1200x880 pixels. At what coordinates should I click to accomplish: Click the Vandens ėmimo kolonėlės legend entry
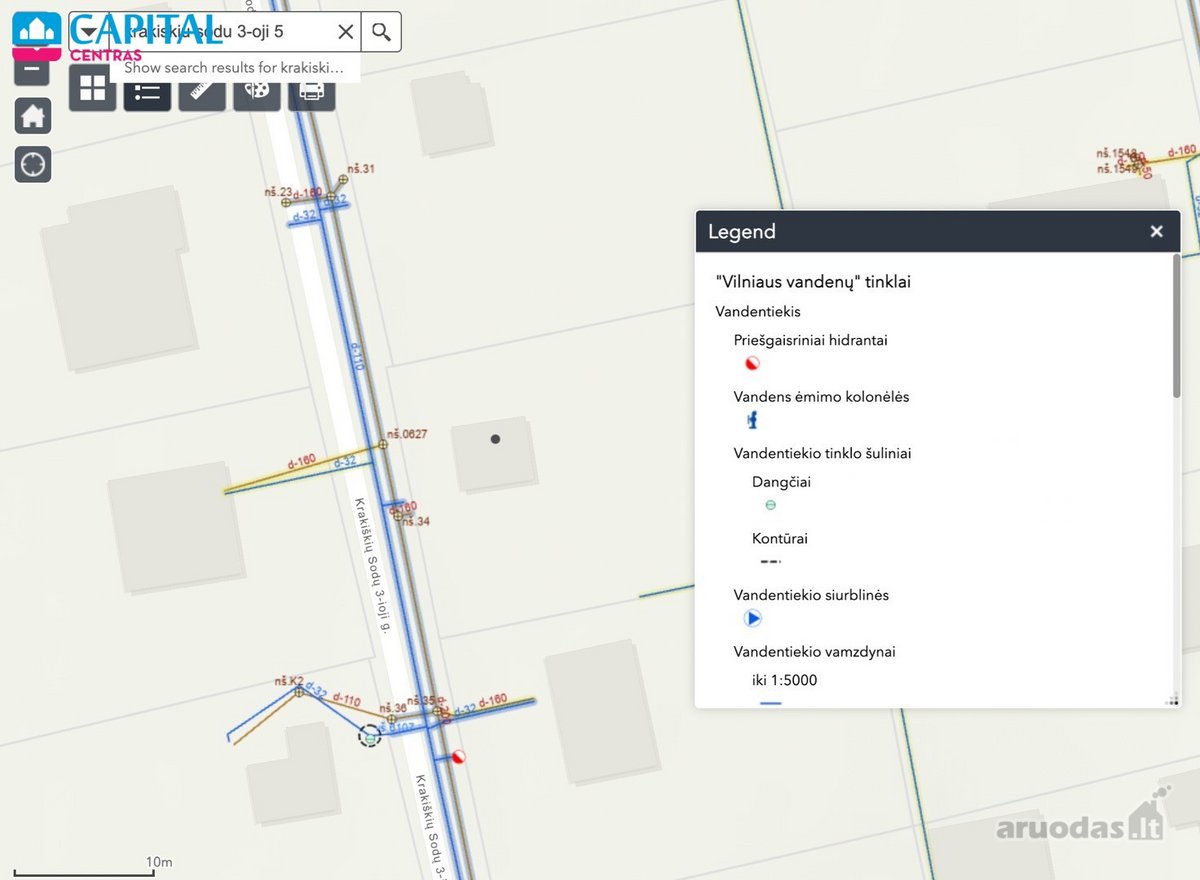click(821, 397)
